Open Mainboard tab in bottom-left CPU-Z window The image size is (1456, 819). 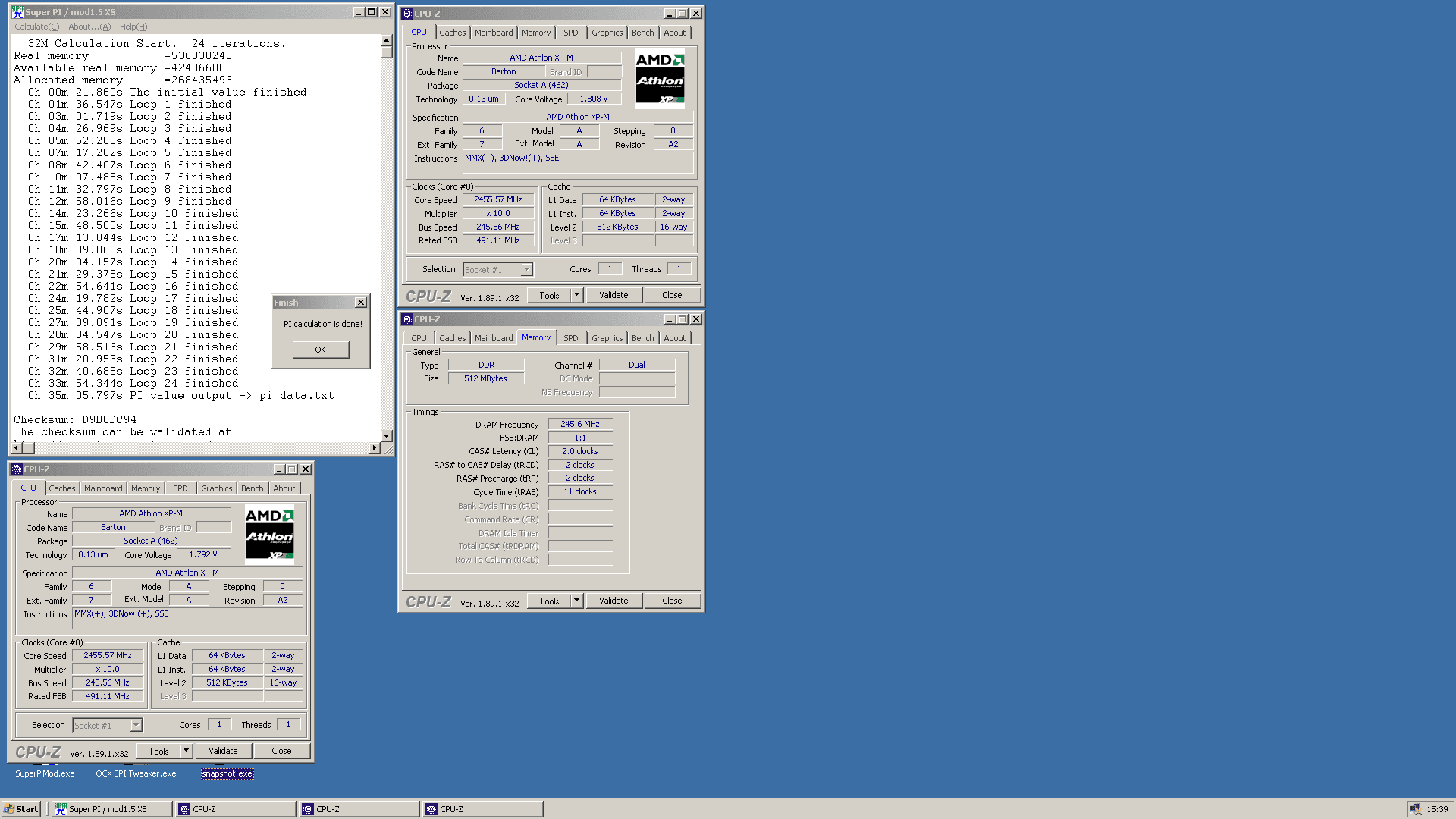pyautogui.click(x=103, y=488)
